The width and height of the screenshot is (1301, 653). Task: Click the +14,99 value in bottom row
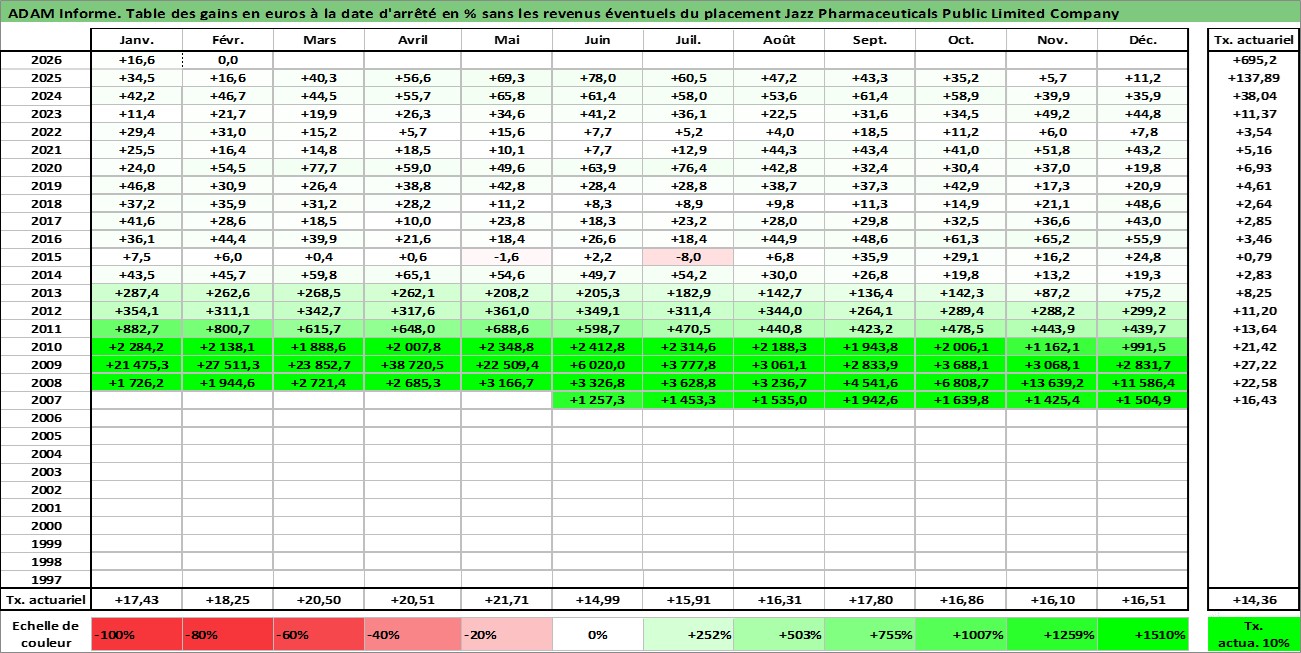[x=597, y=599]
